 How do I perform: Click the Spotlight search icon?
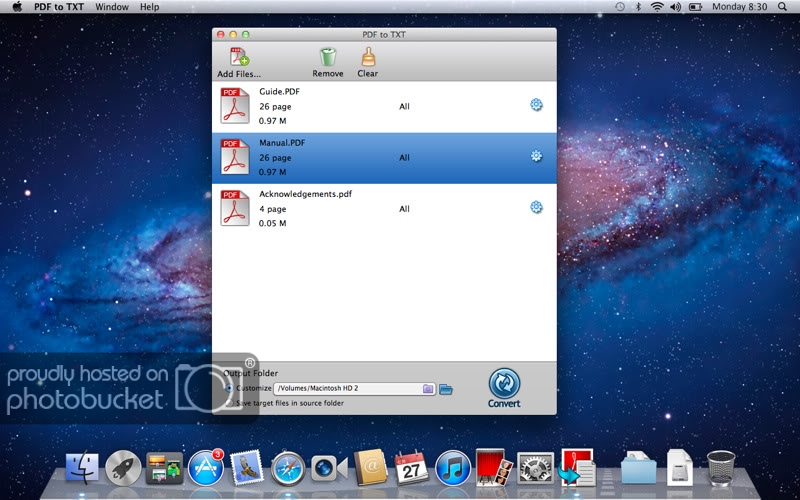coord(782,7)
